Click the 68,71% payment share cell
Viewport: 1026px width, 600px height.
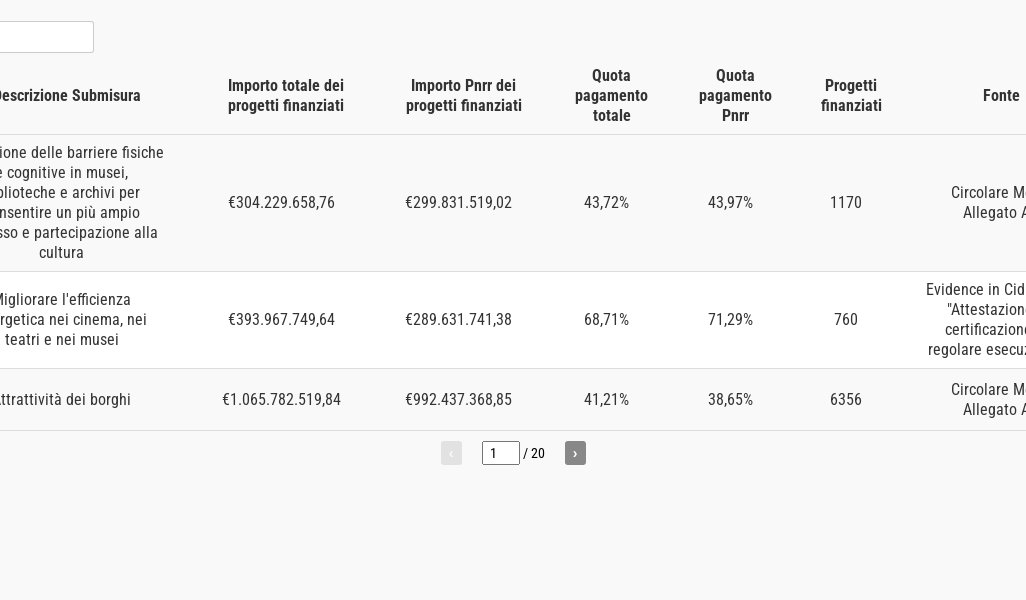(x=606, y=320)
